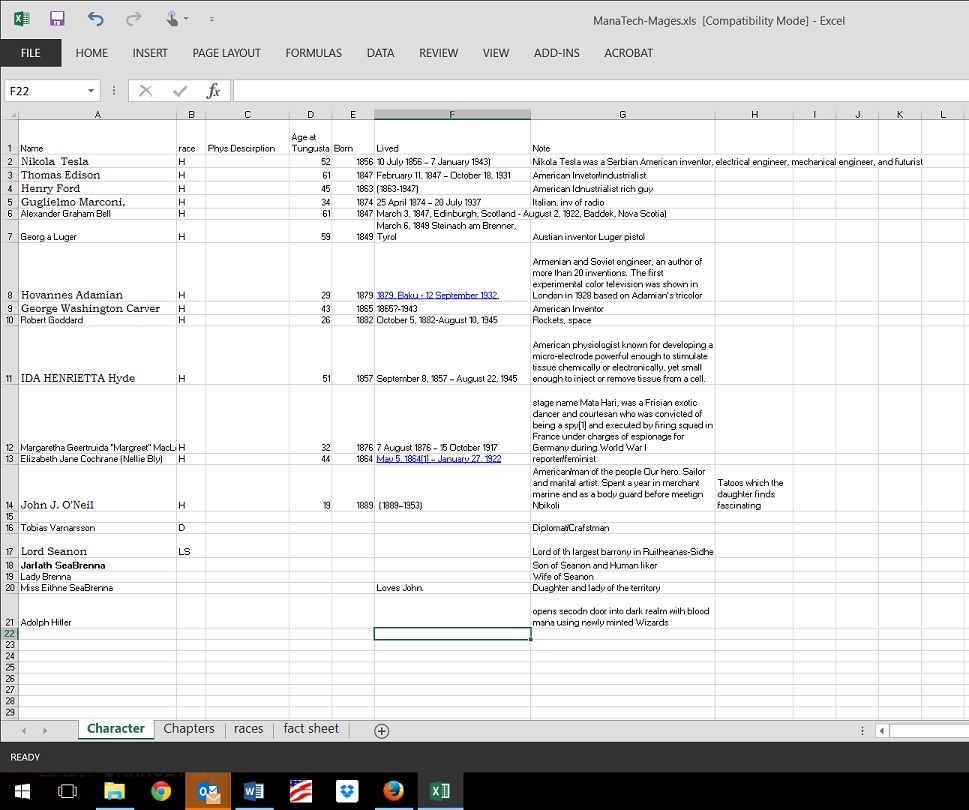Open Dropbox from the taskbar
Screen dimensions: 969x810
[x=347, y=791]
